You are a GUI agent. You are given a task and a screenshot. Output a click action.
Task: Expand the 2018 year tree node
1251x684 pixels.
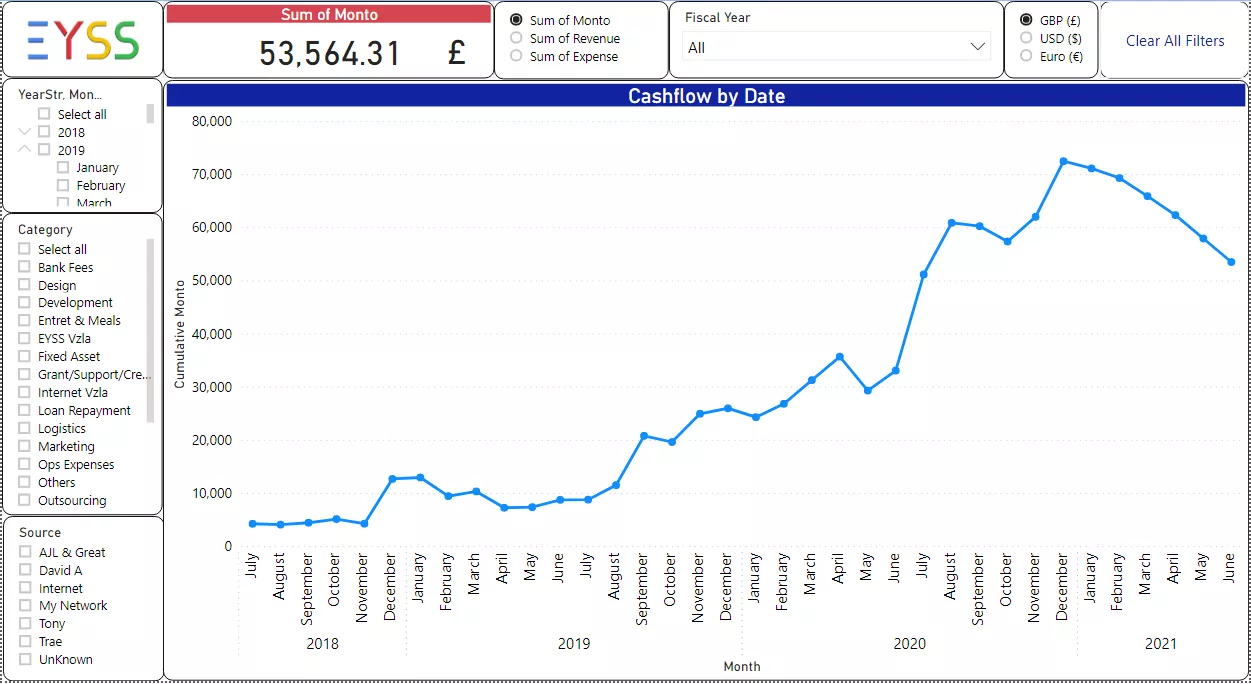pyautogui.click(x=26, y=132)
